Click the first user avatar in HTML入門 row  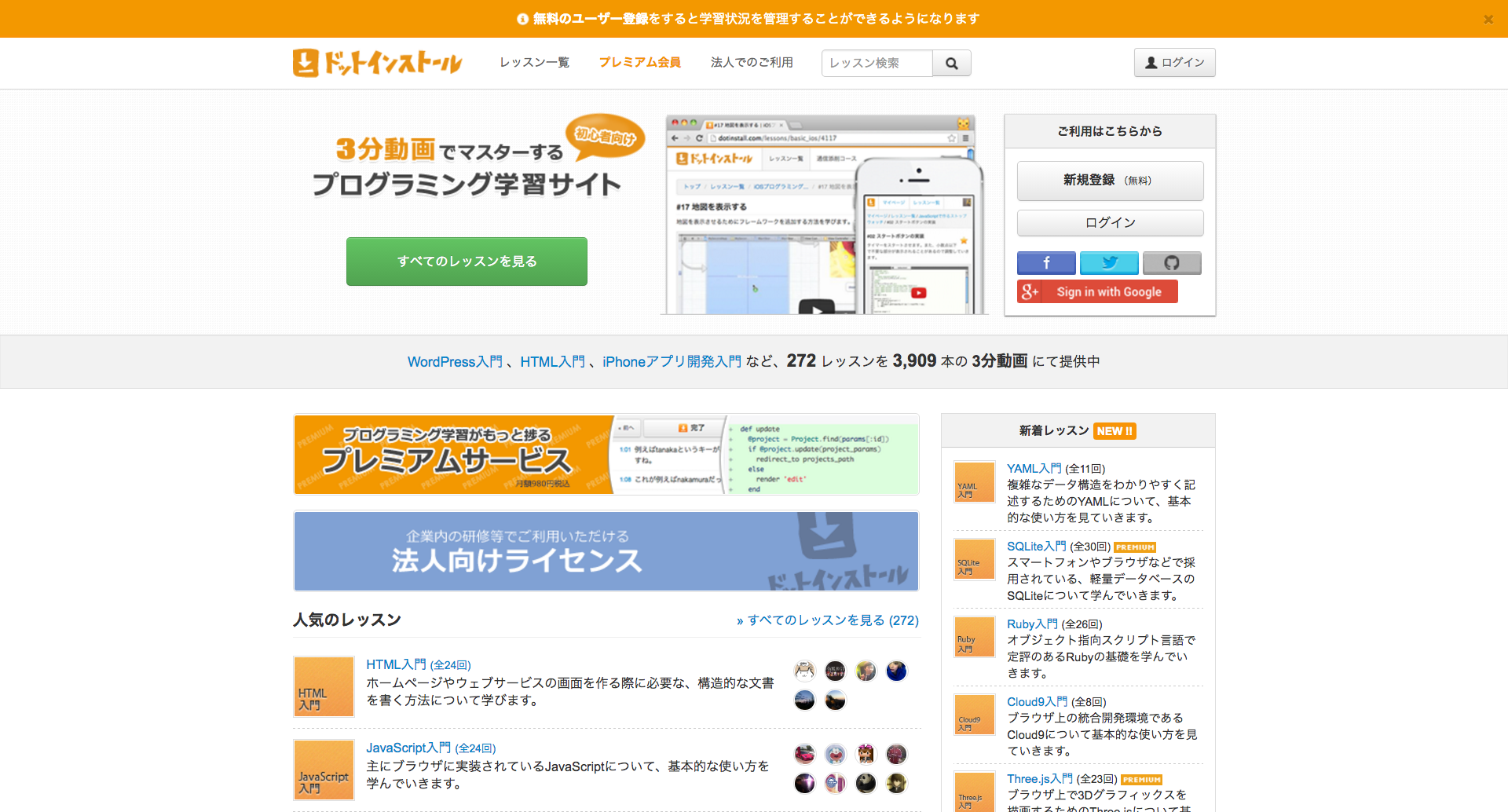(x=804, y=671)
